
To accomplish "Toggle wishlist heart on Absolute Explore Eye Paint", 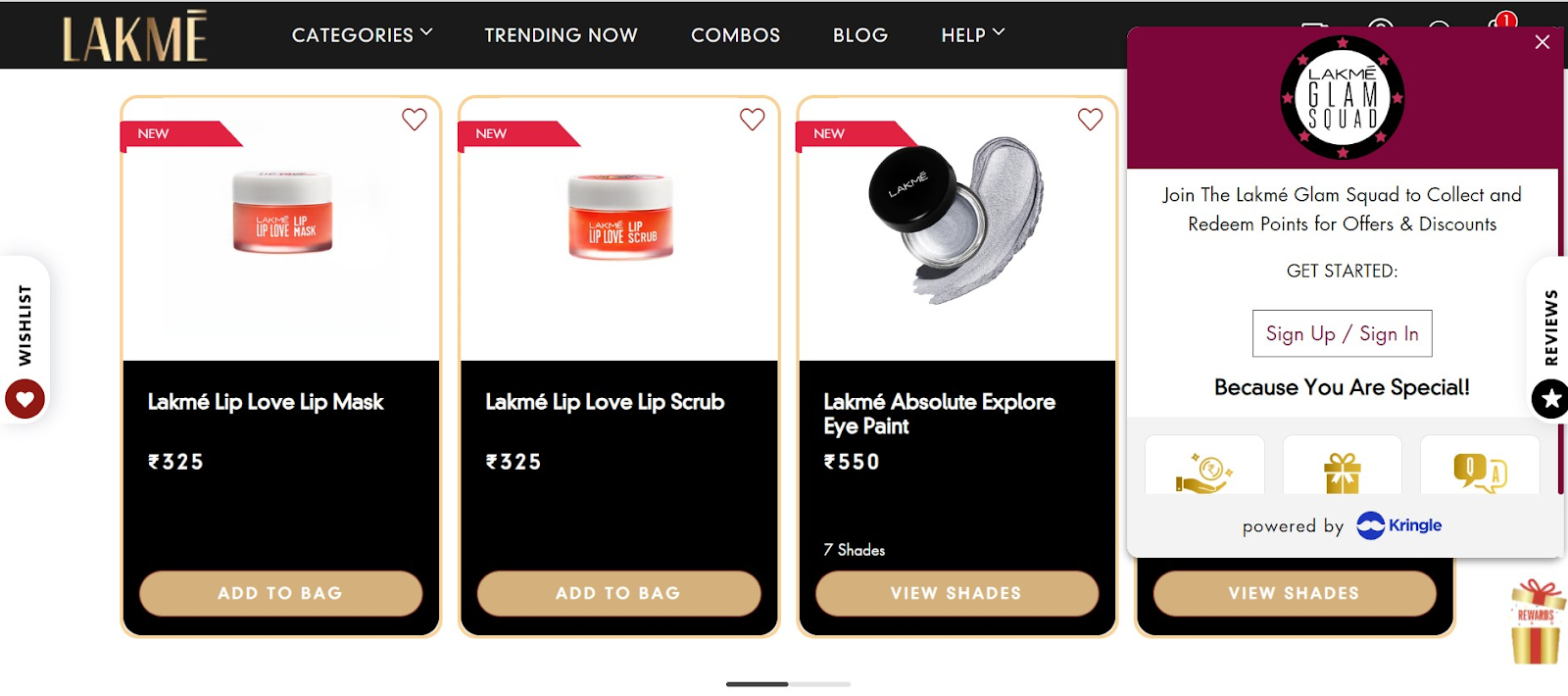I will 1090,120.
